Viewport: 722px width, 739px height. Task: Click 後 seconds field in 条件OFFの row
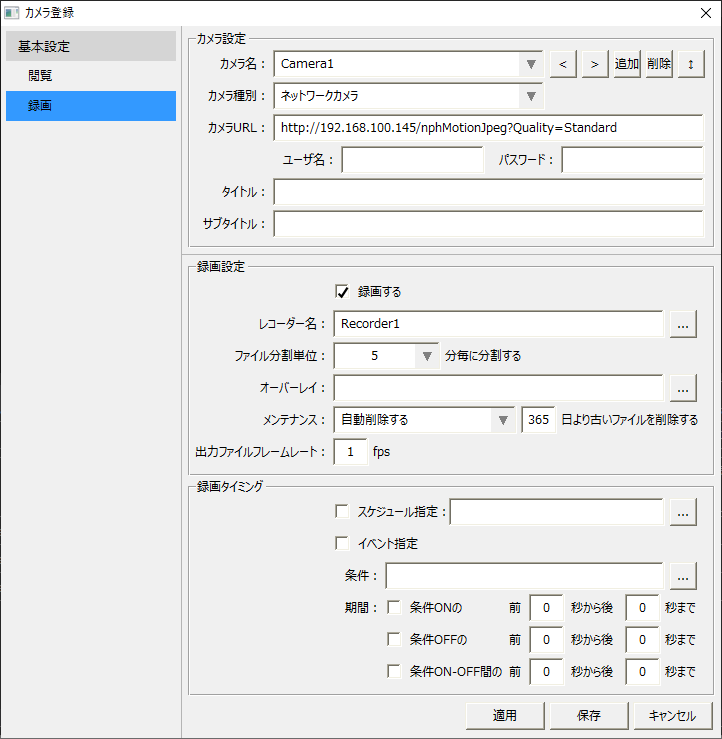(642, 640)
